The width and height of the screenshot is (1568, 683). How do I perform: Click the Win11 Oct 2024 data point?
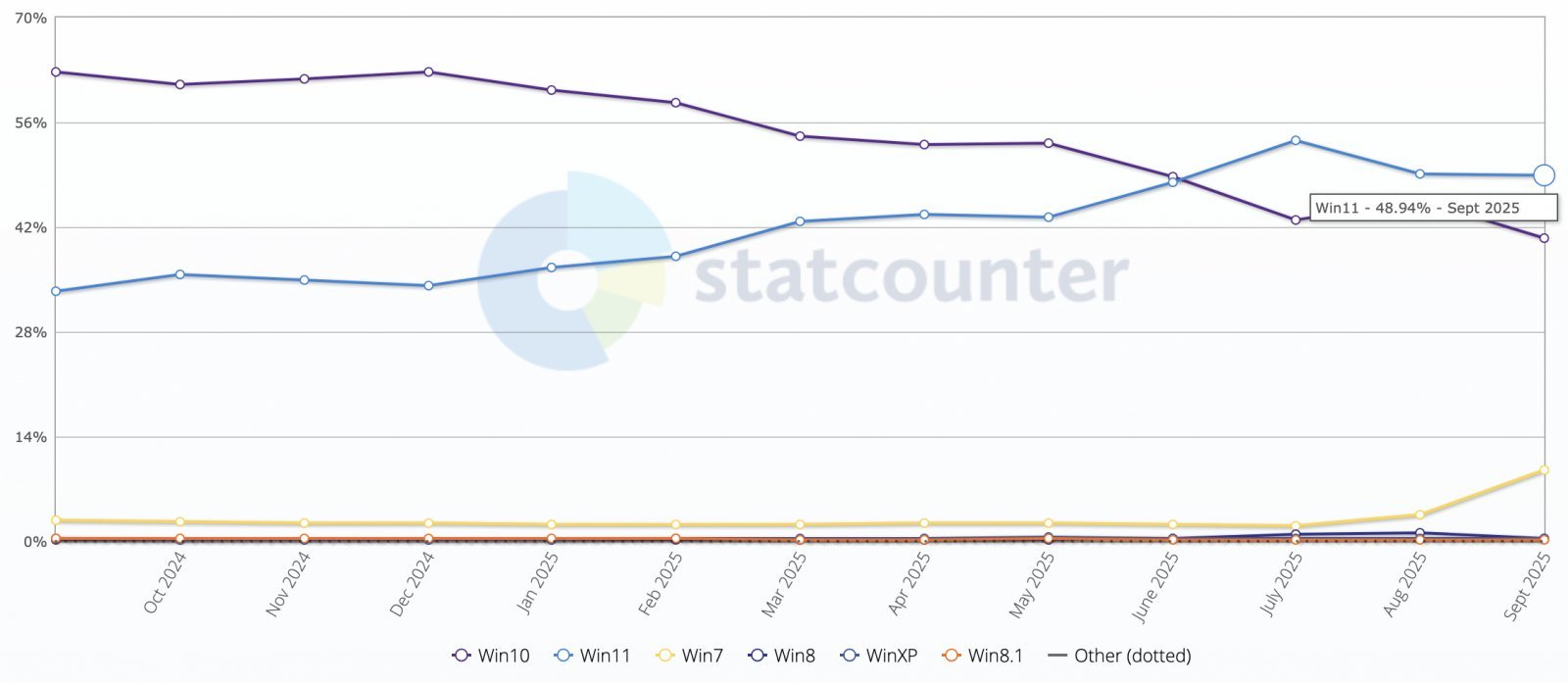(180, 274)
